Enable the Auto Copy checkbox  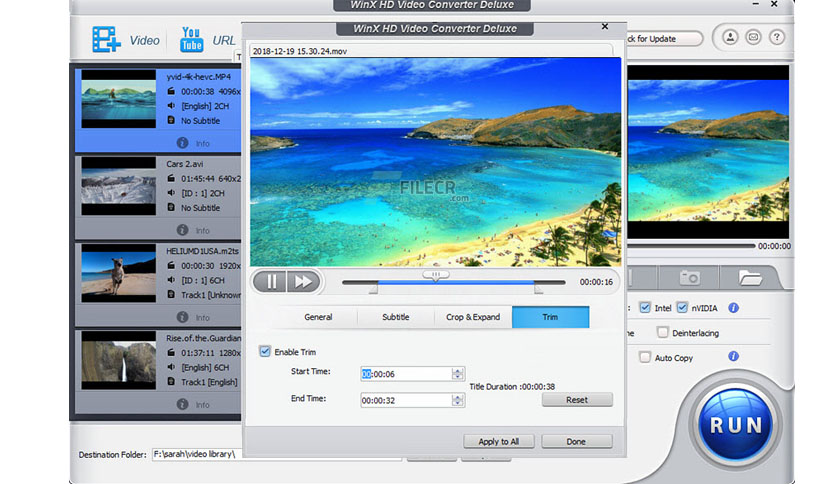[x=645, y=357]
